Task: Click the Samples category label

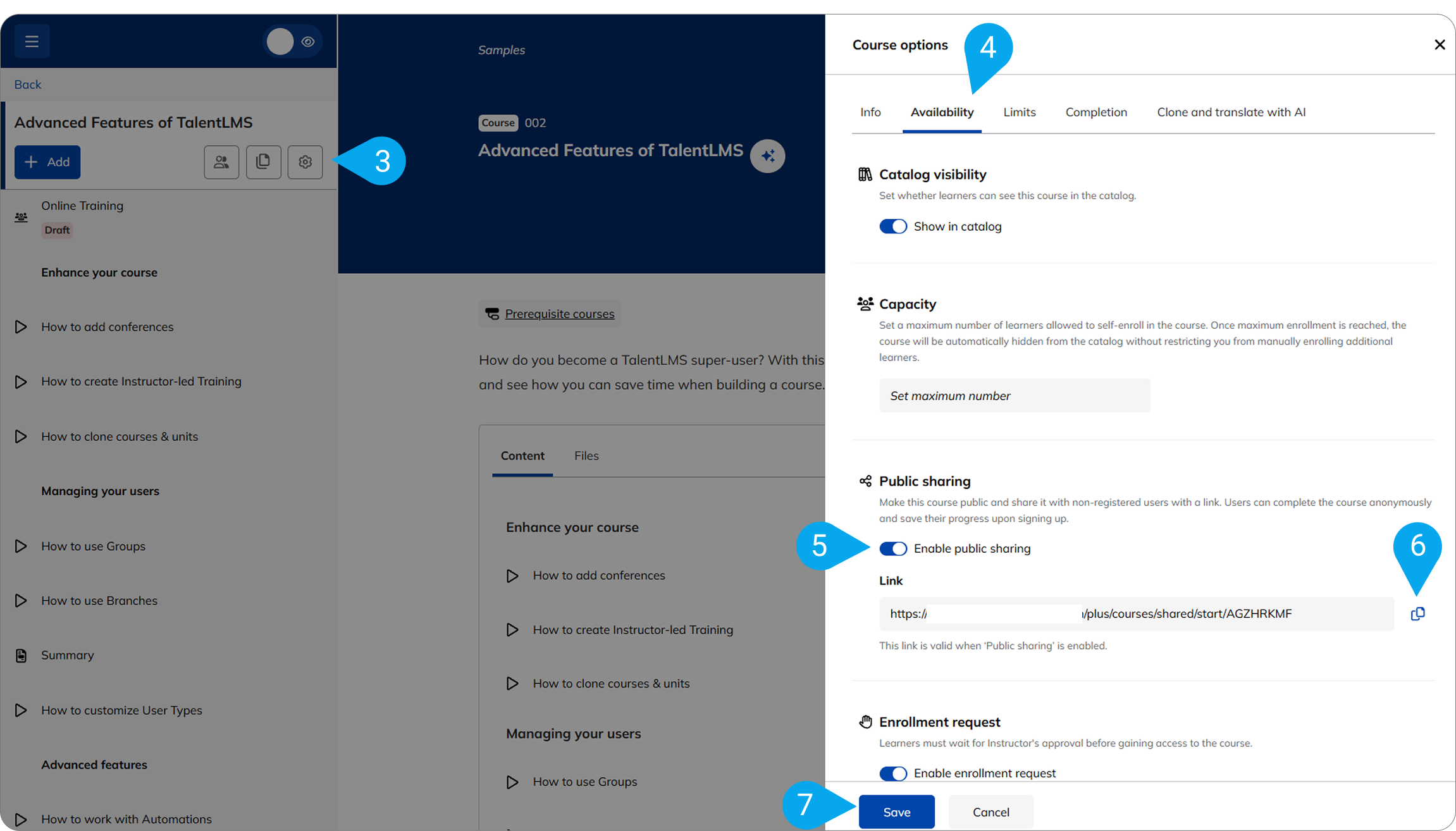Action: [502, 50]
